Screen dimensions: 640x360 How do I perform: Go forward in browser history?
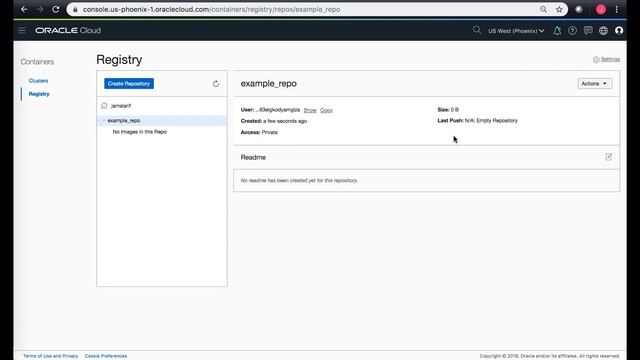click(40, 9)
